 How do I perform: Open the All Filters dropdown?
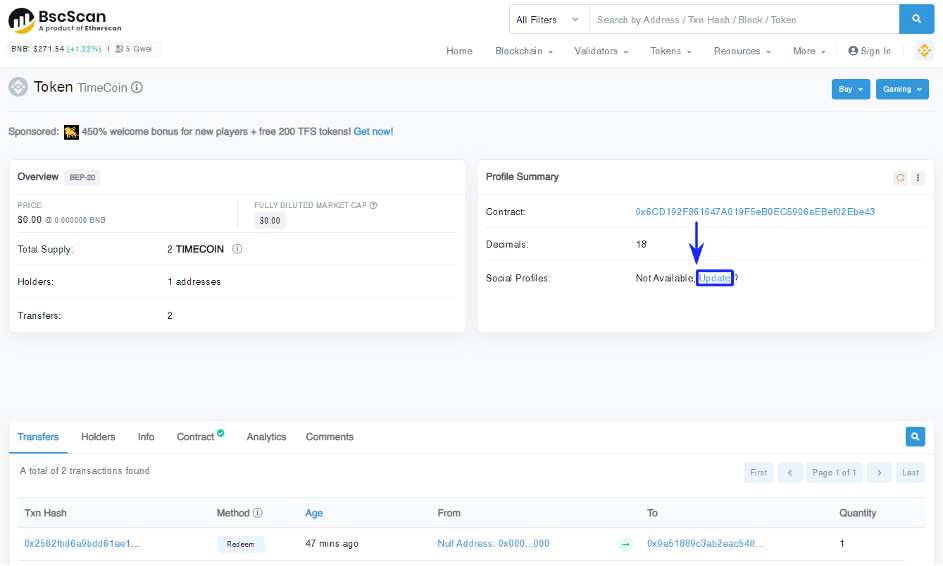click(x=549, y=19)
